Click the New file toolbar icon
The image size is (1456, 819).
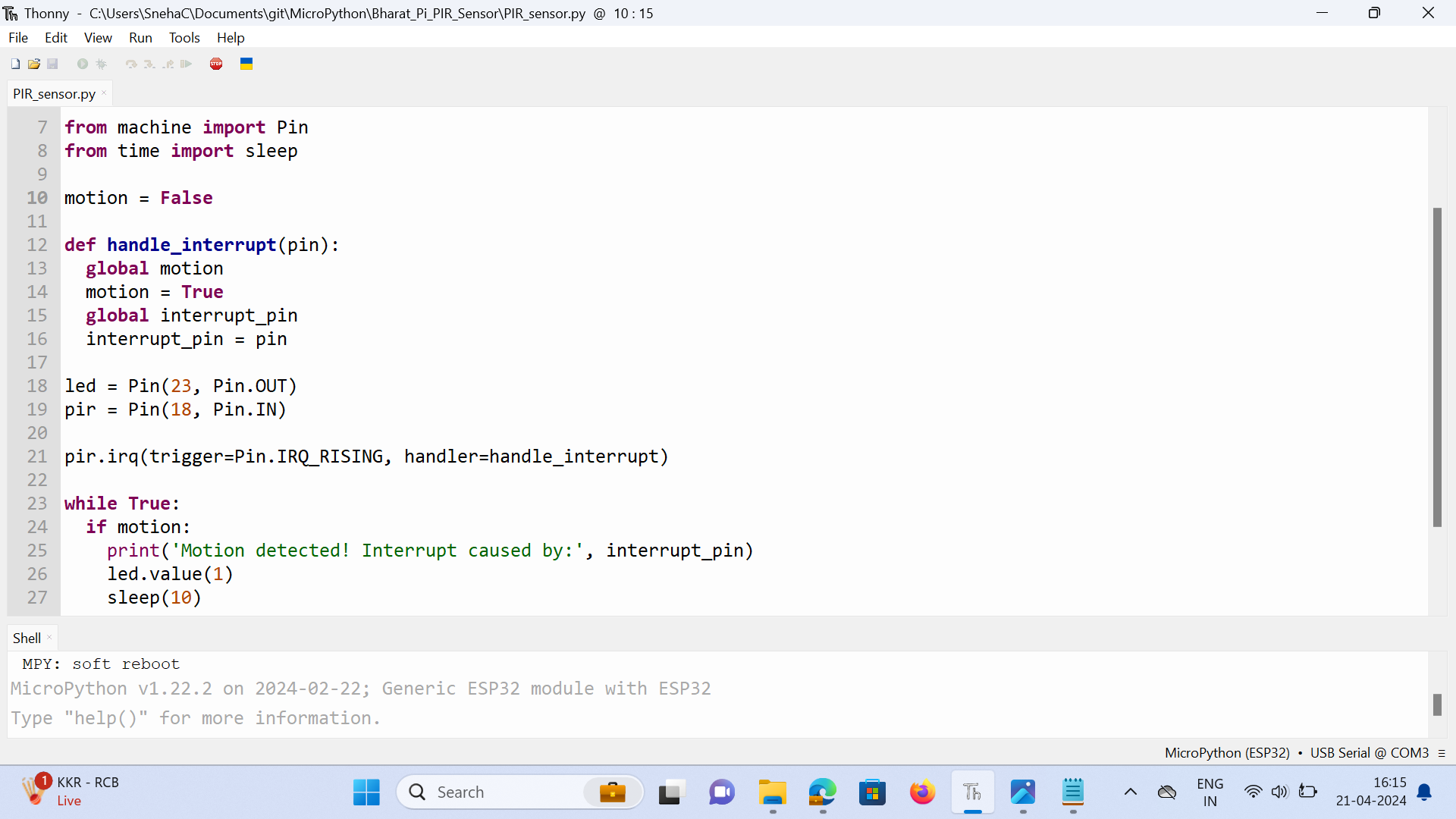15,64
